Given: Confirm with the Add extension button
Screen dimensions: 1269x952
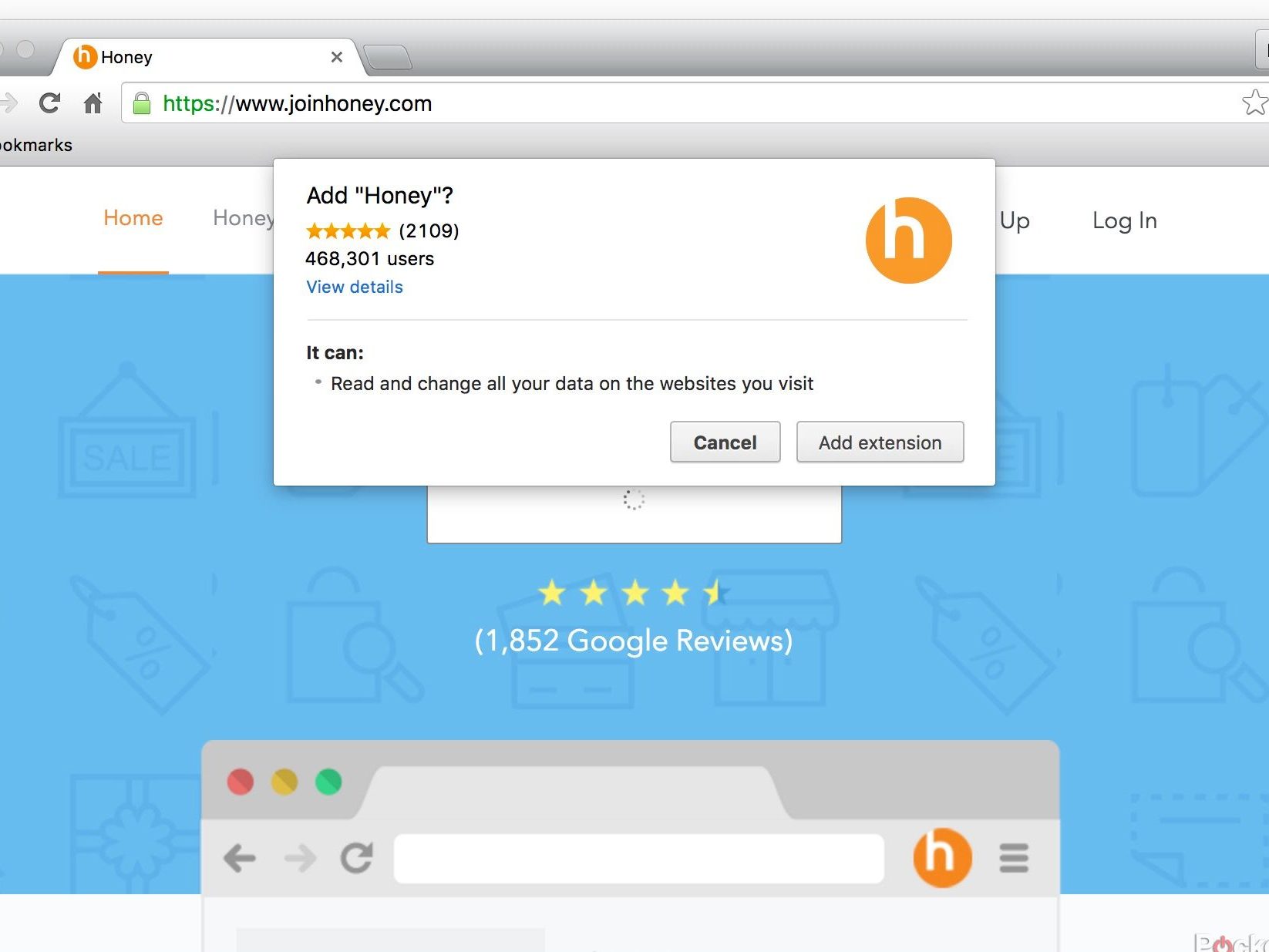Looking at the screenshot, I should tap(880, 442).
